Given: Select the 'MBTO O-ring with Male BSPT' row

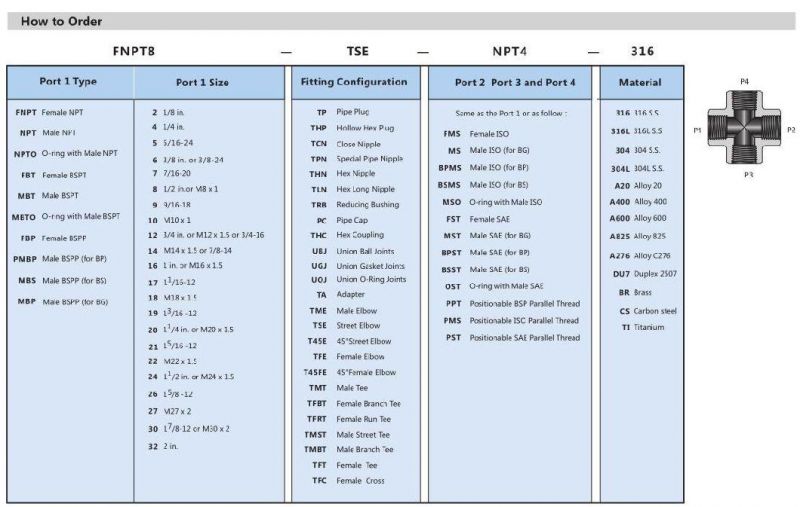Looking at the screenshot, I should [x=66, y=217].
